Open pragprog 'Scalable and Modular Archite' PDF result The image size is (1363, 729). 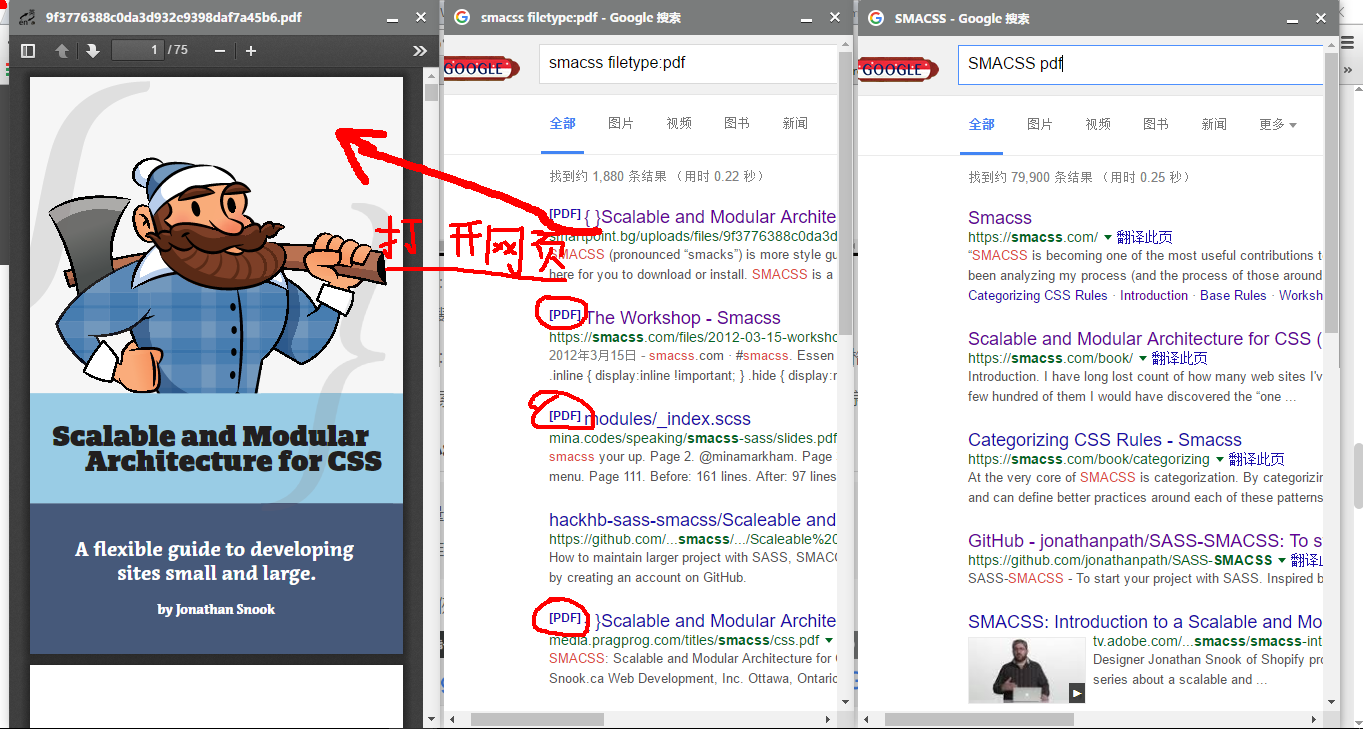tap(716, 621)
